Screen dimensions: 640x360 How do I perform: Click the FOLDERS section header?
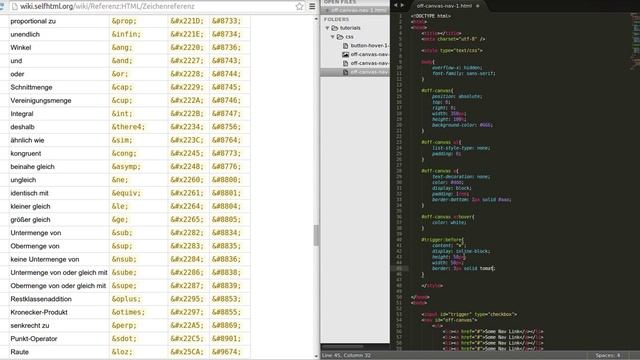[336, 19]
